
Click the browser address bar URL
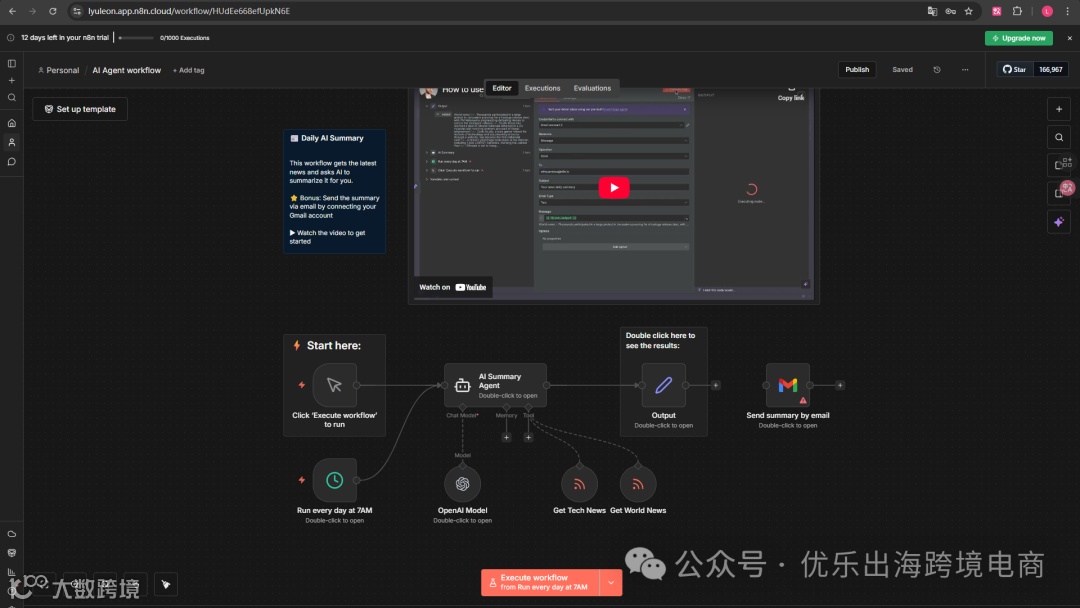click(x=189, y=11)
